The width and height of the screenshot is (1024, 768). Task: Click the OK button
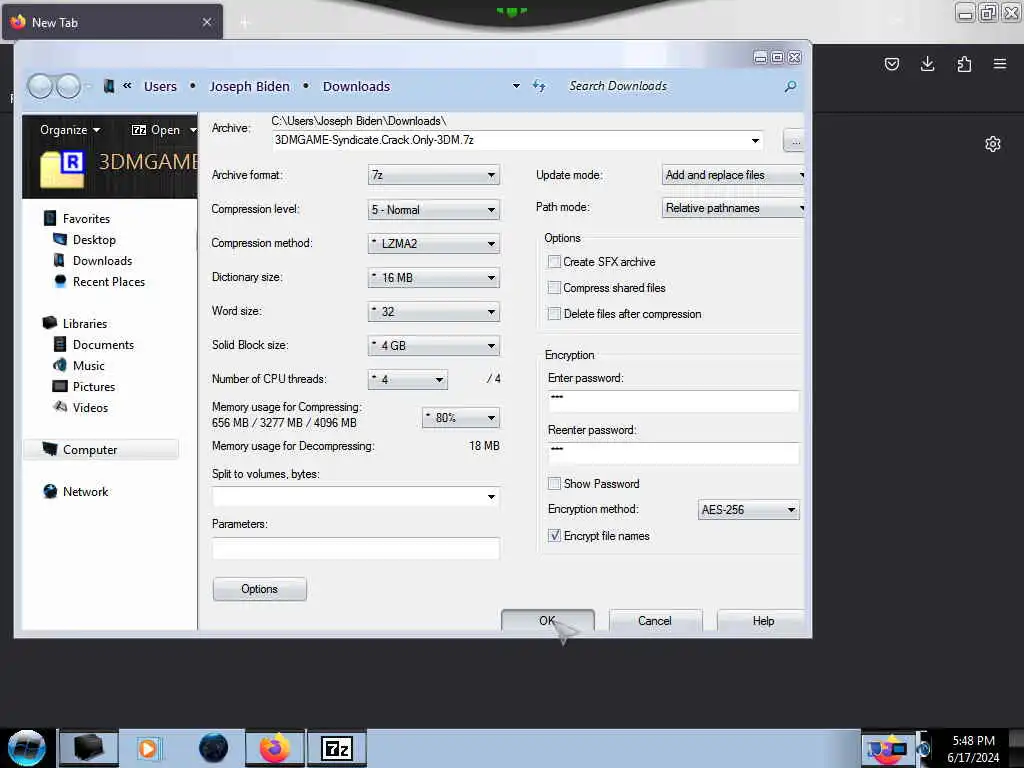[x=547, y=620]
